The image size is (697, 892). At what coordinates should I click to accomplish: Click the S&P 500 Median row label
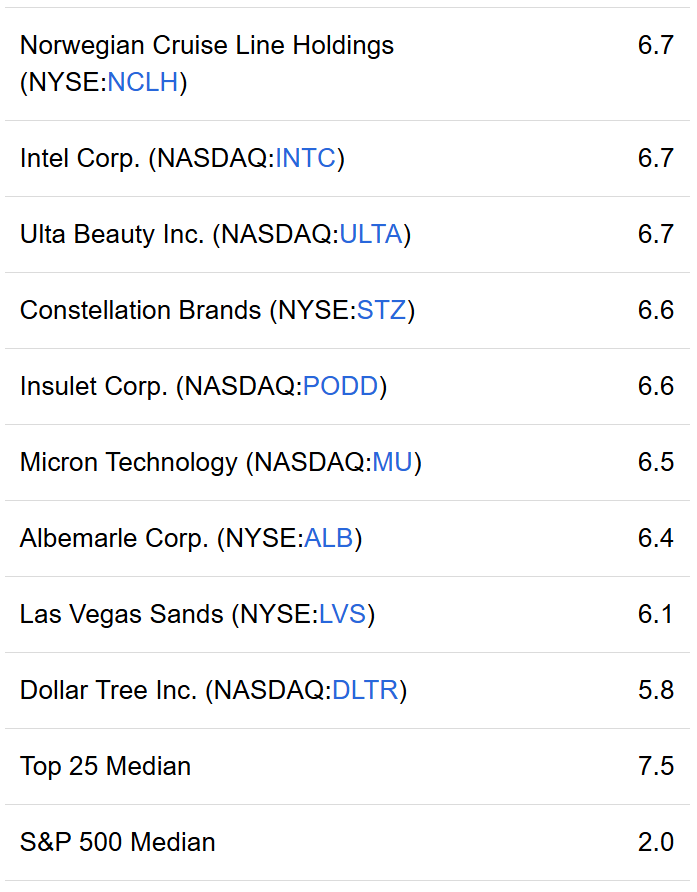tap(118, 843)
